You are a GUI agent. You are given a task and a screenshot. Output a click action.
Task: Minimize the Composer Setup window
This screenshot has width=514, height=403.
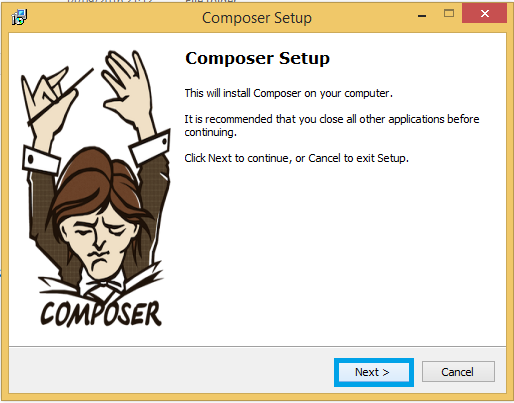[x=422, y=15]
